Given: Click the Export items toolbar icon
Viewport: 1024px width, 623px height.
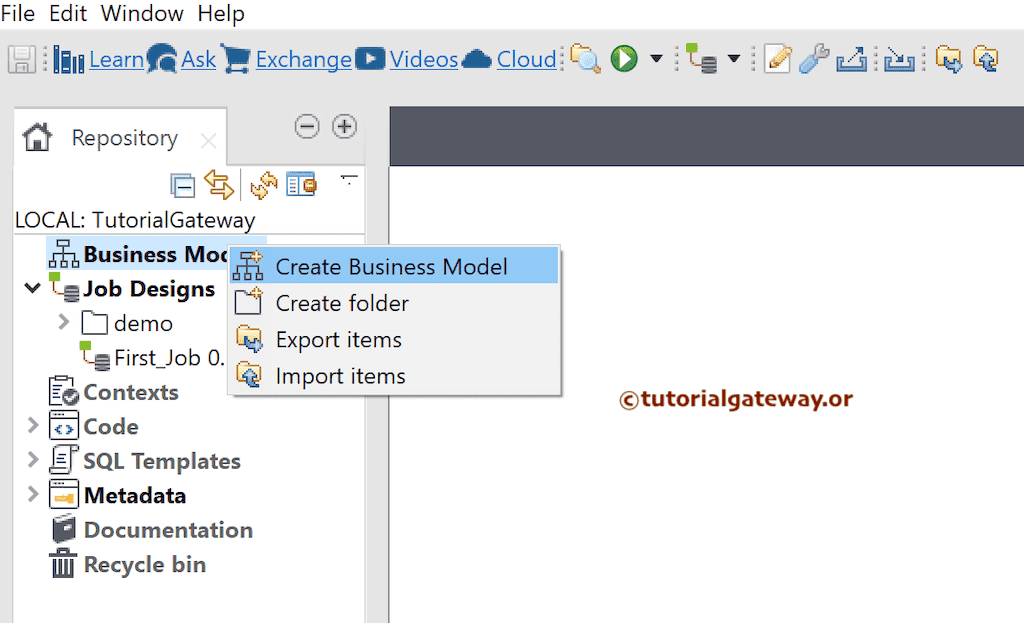Looking at the screenshot, I should (952, 59).
